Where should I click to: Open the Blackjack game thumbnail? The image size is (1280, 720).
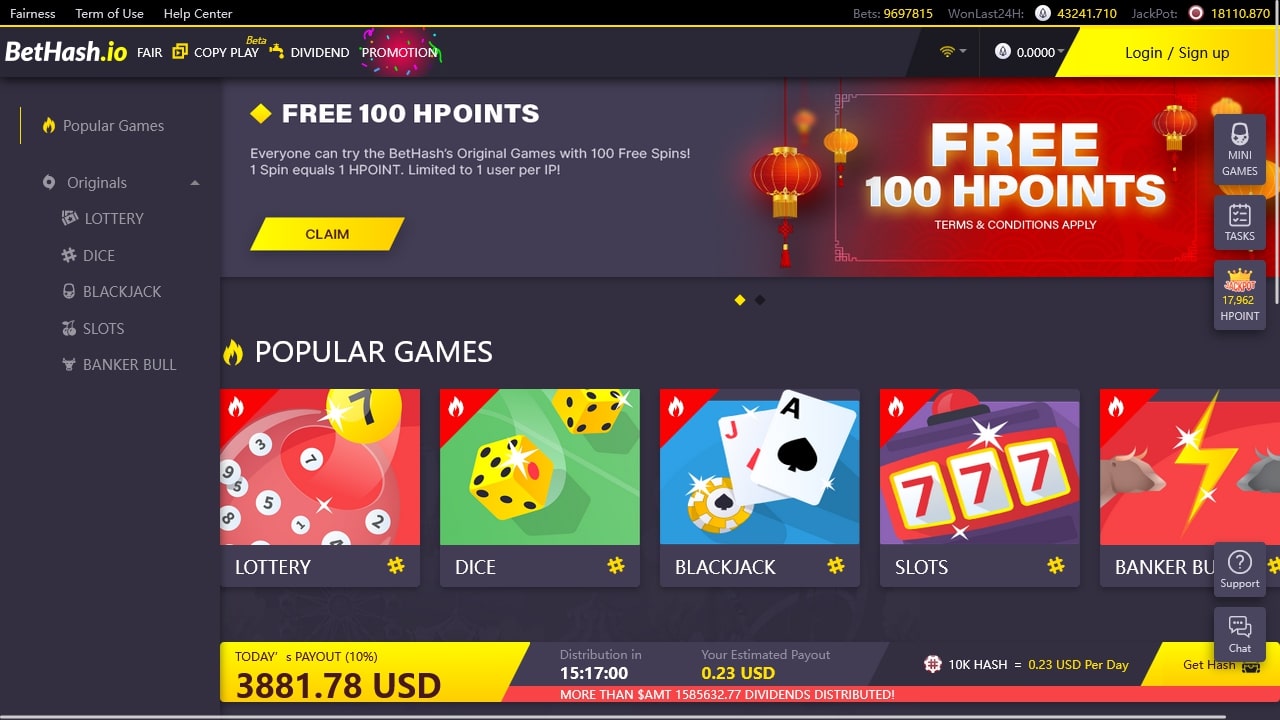point(760,487)
